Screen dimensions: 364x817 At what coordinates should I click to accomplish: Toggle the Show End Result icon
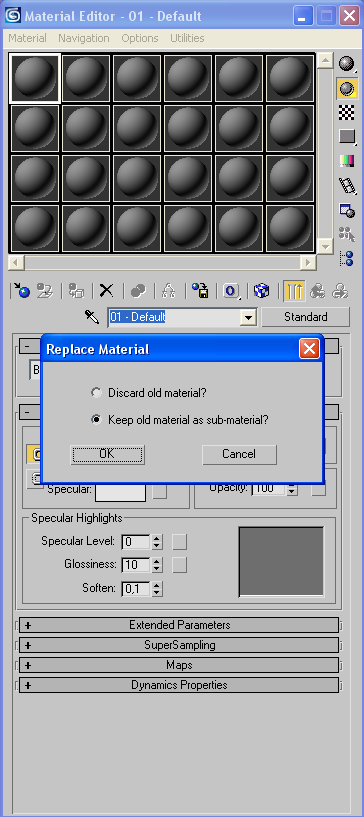pyautogui.click(x=294, y=290)
